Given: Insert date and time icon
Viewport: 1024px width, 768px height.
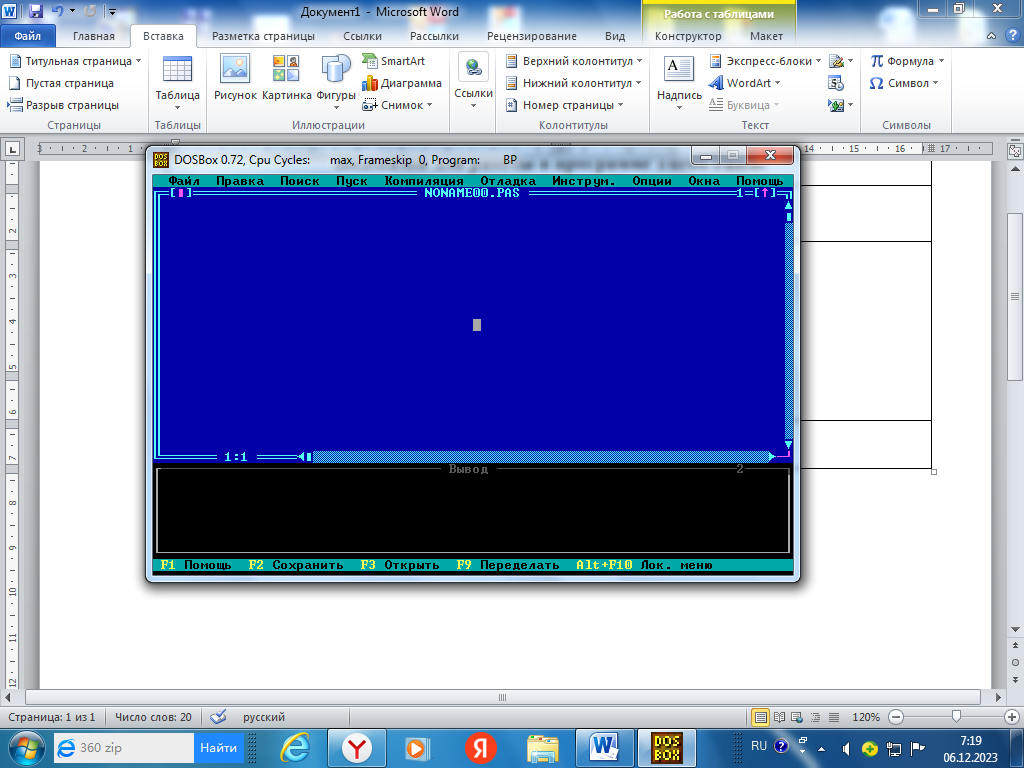Looking at the screenshot, I should coord(836,83).
